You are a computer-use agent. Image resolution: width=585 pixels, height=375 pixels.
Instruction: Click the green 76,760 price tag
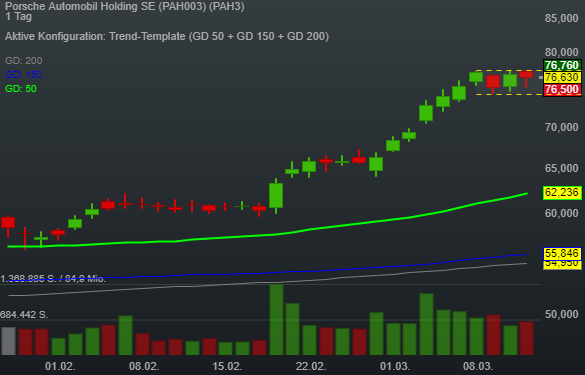(562, 65)
